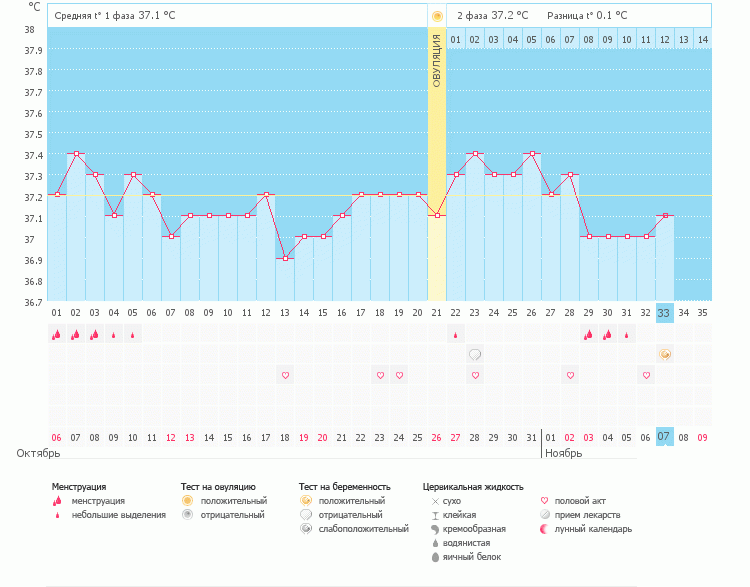Click the weak positive pregnancy test legend icon
This screenshot has height=587, width=750.
(x=305, y=529)
